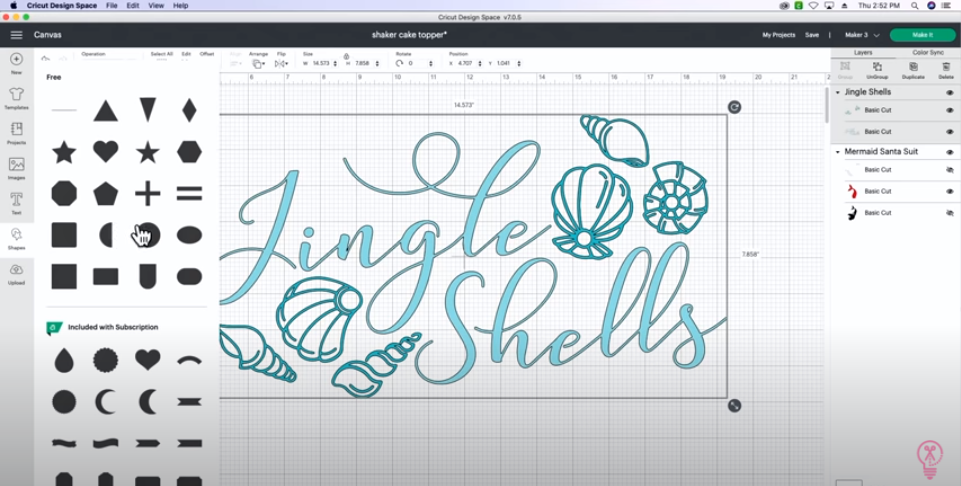Image resolution: width=961 pixels, height=486 pixels.
Task: Click the Canvas label
Action: tap(47, 35)
